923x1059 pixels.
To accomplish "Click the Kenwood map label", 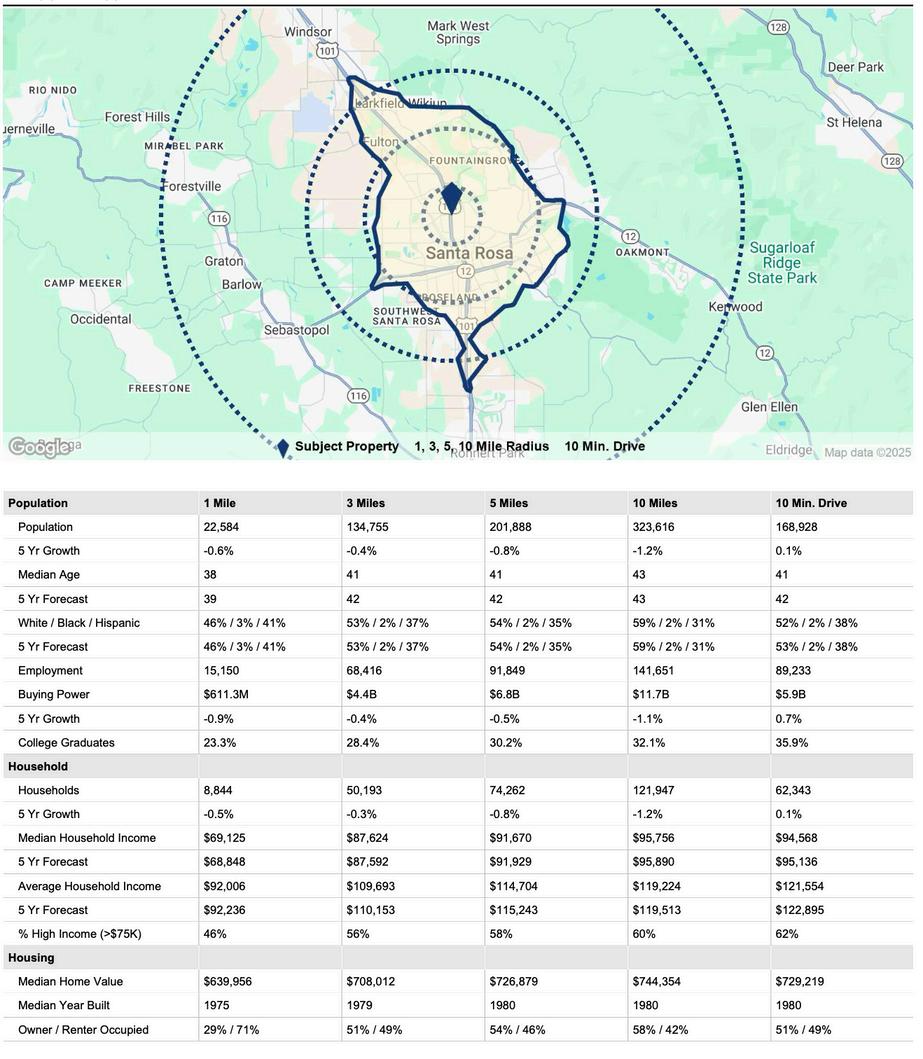I will [735, 307].
